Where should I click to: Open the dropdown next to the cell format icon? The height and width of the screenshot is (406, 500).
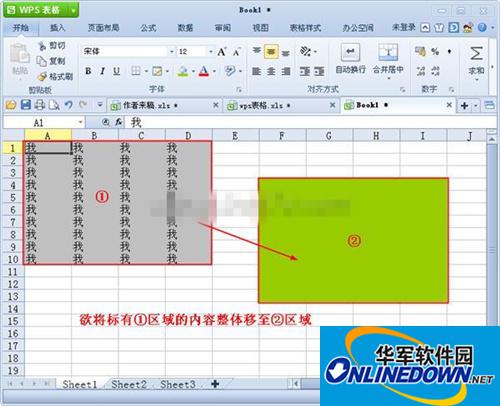[167, 71]
